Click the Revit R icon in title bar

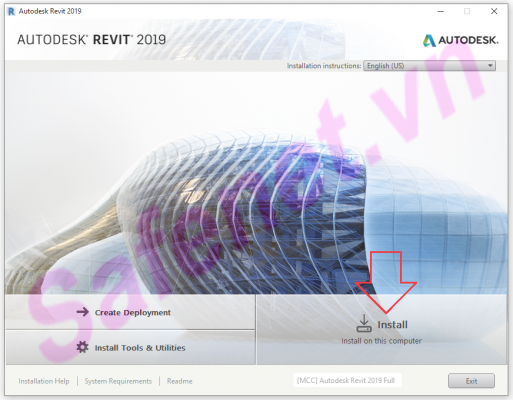point(11,12)
